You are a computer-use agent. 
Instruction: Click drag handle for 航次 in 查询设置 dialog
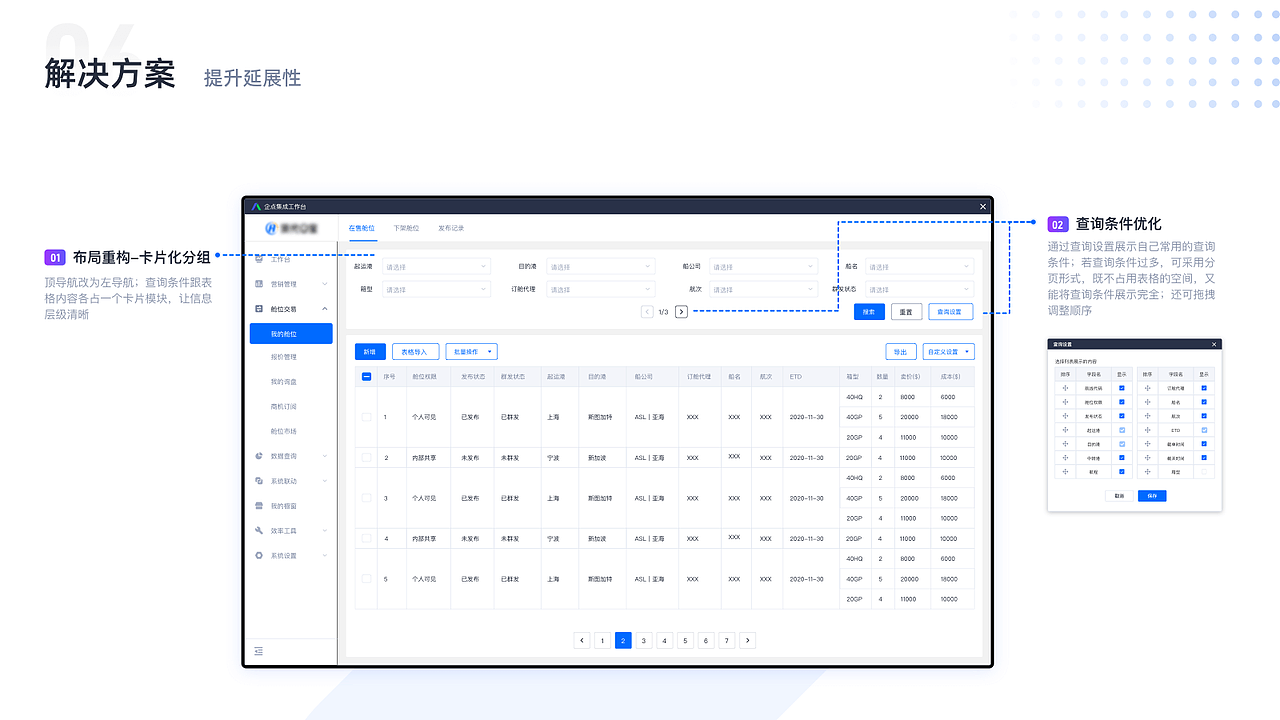(x=1147, y=416)
